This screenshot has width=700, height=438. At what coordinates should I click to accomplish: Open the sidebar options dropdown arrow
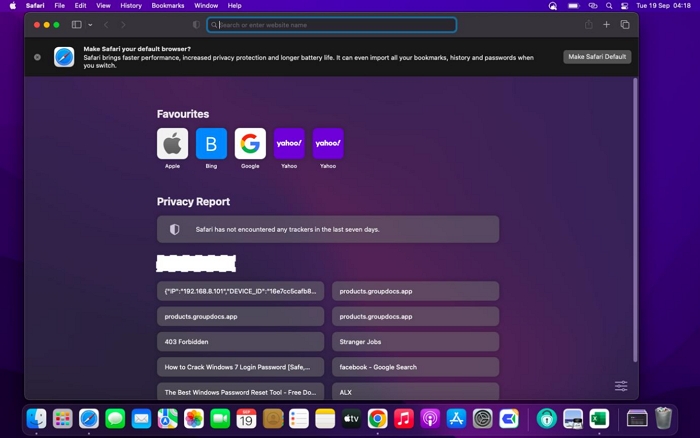(x=90, y=25)
